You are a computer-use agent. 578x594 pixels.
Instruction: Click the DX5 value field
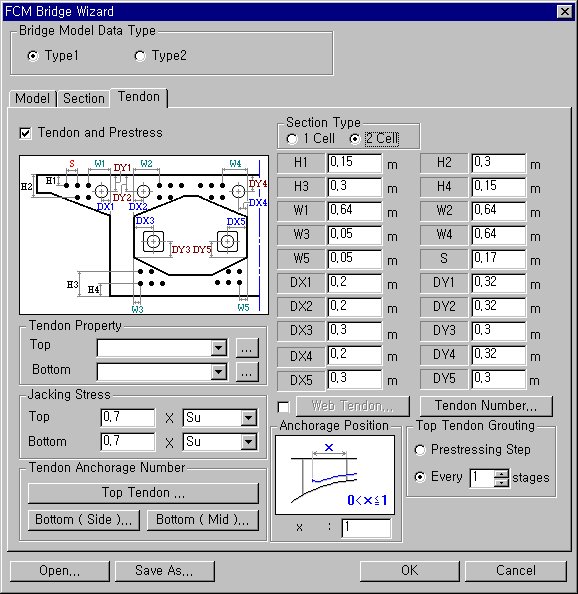(x=355, y=379)
